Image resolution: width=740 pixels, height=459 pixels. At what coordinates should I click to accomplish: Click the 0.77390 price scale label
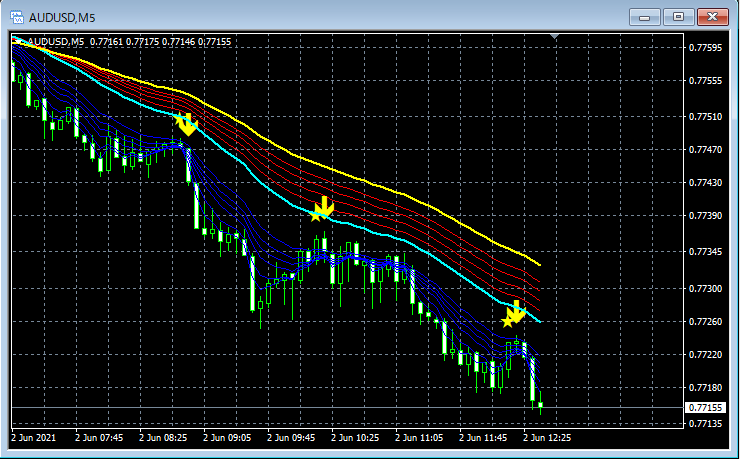click(x=705, y=216)
